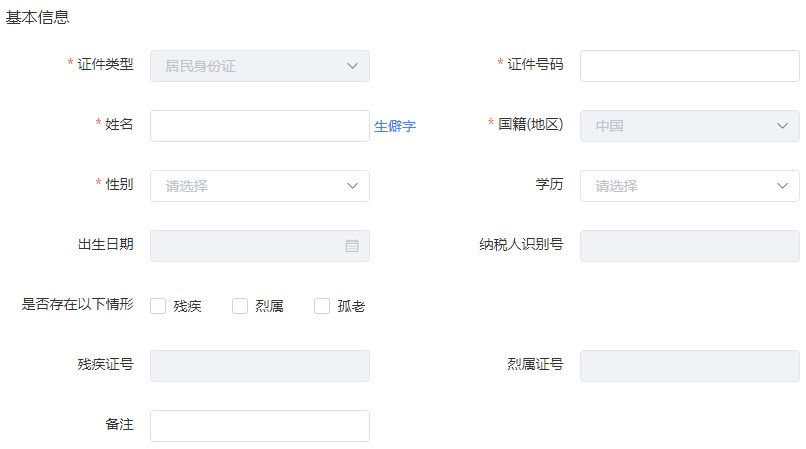Open the 证件类型 居民身份证 dropdown
This screenshot has width=806, height=449.
(250, 66)
